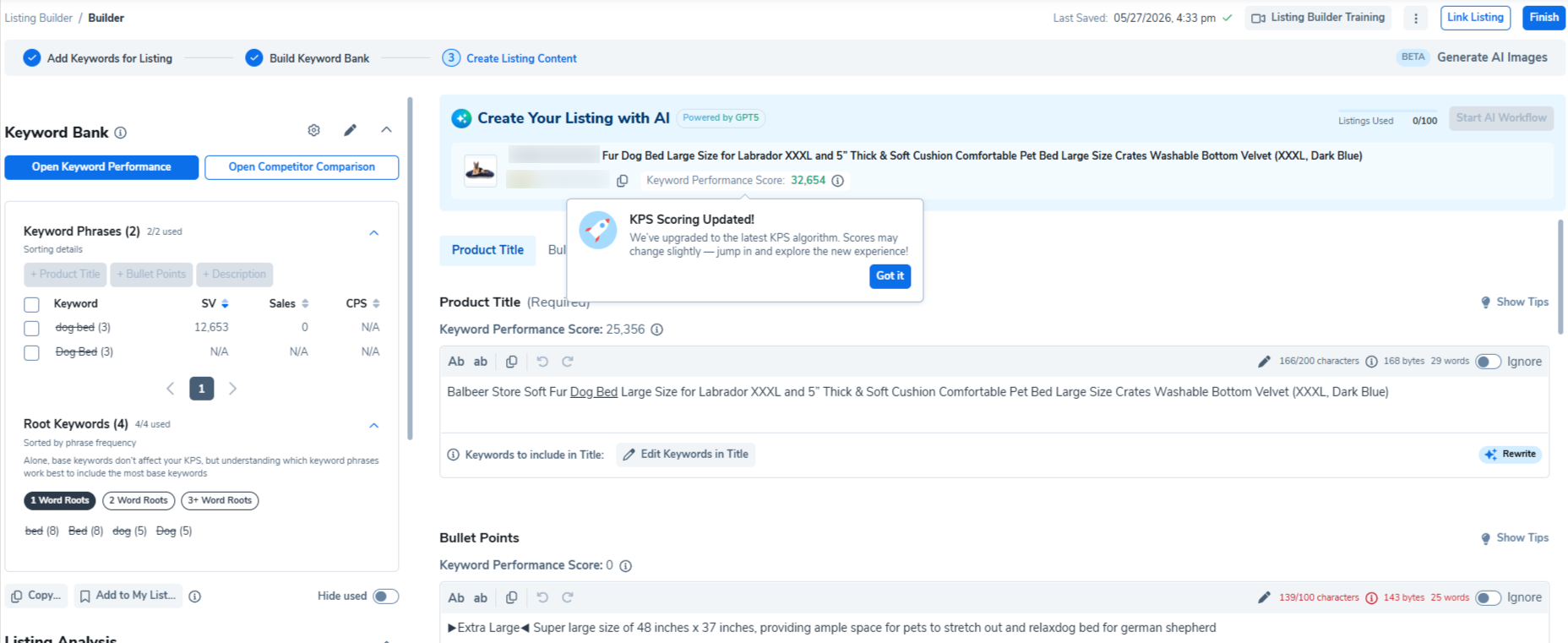Click pencil icon in Product Title toolbar
The height and width of the screenshot is (643, 1568).
[x=1264, y=362]
